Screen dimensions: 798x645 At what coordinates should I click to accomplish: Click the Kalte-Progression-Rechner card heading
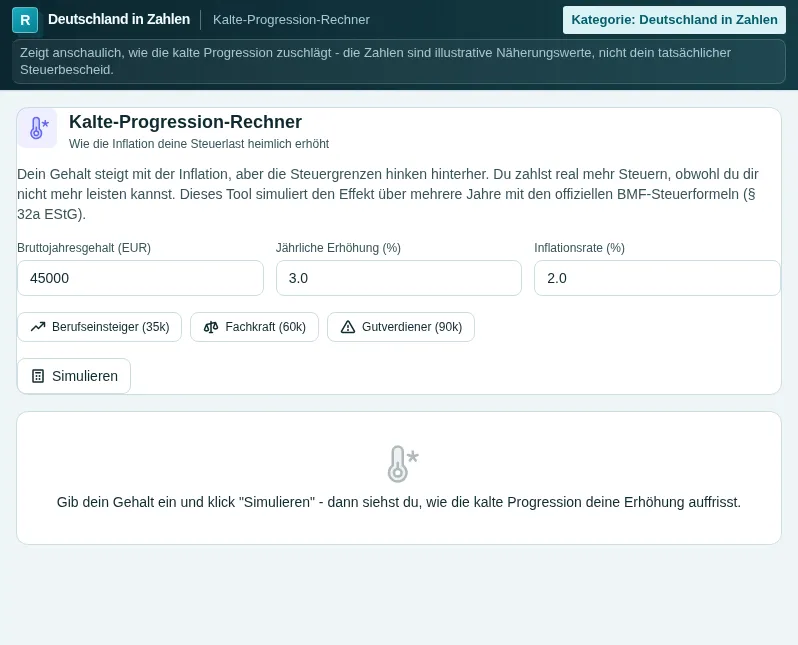click(x=185, y=122)
